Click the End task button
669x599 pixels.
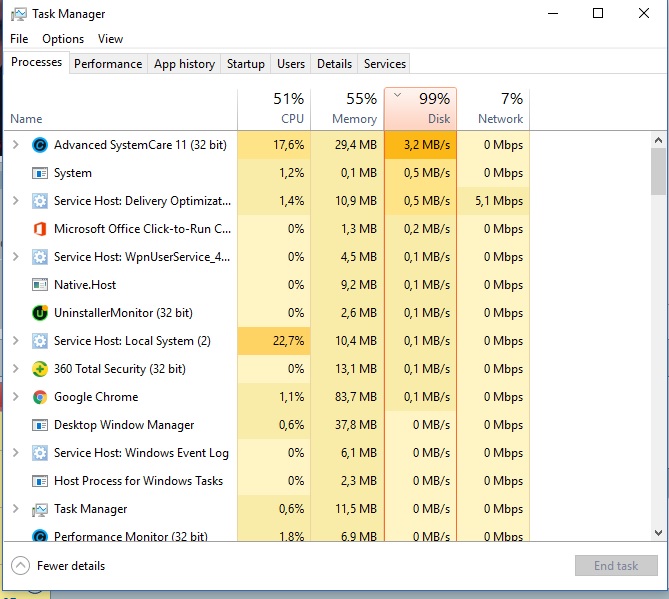616,566
